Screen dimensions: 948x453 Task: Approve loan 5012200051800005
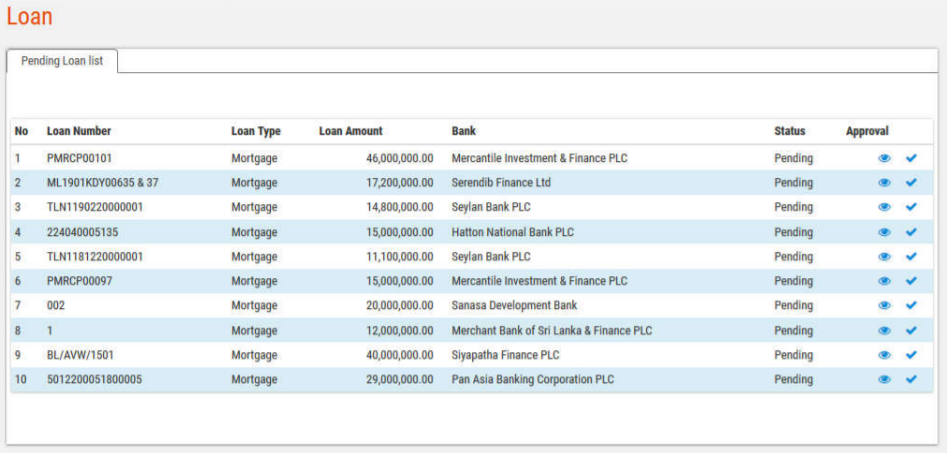pyautogui.click(x=911, y=380)
